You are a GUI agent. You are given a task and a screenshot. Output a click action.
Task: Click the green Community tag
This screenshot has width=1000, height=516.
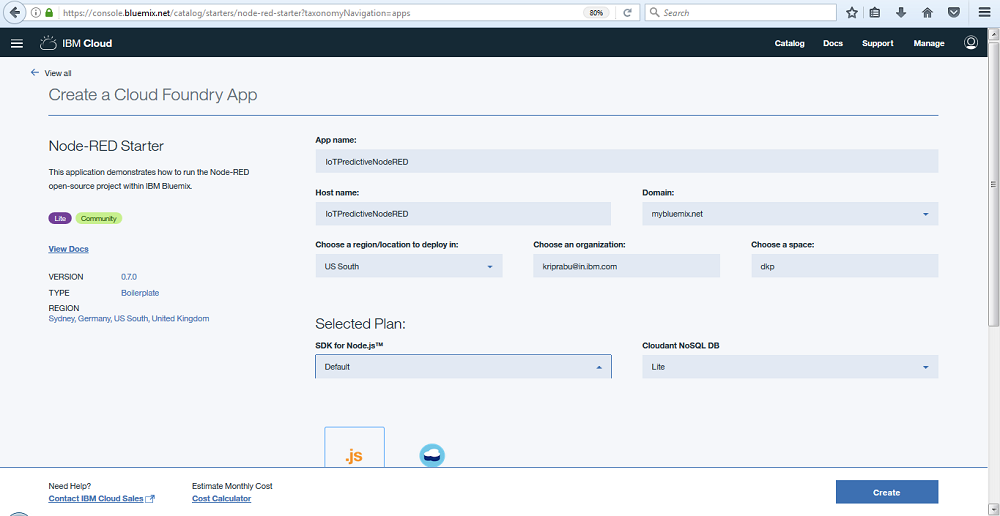point(98,218)
